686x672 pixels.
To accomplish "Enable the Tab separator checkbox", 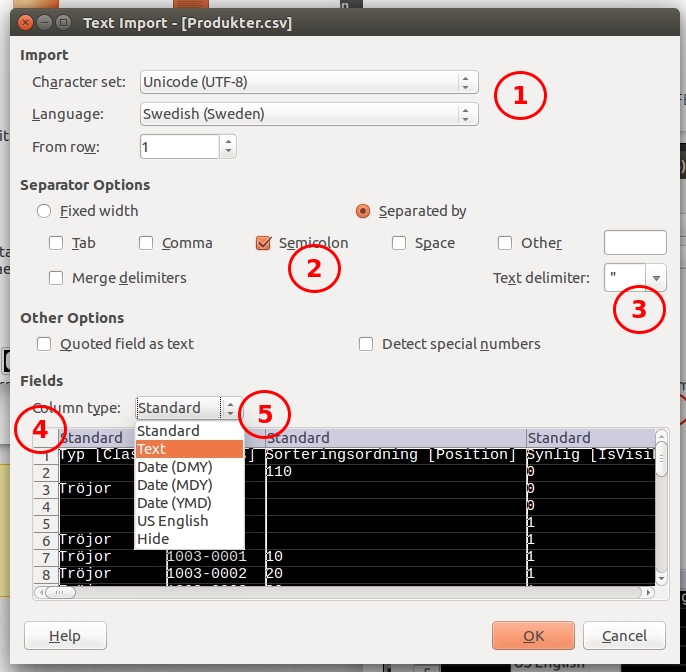I will tap(56, 243).
